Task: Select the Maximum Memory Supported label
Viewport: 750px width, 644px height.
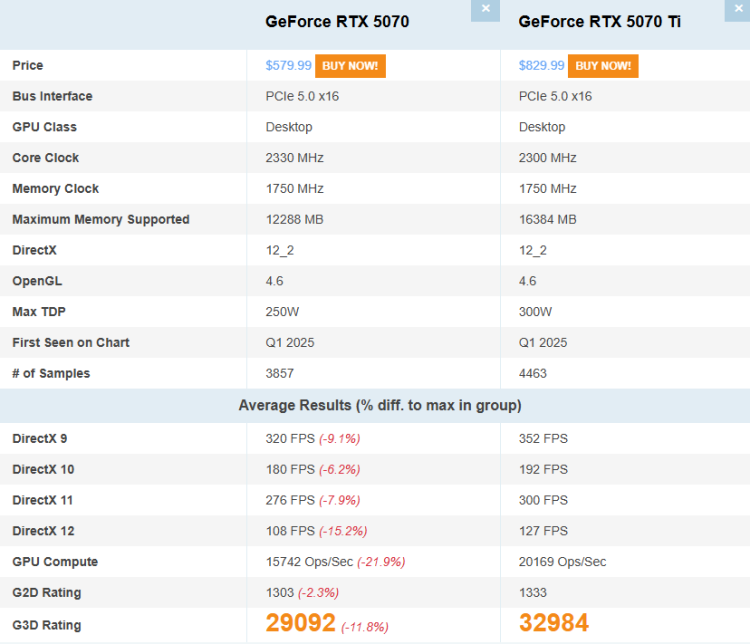Action: click(x=101, y=220)
